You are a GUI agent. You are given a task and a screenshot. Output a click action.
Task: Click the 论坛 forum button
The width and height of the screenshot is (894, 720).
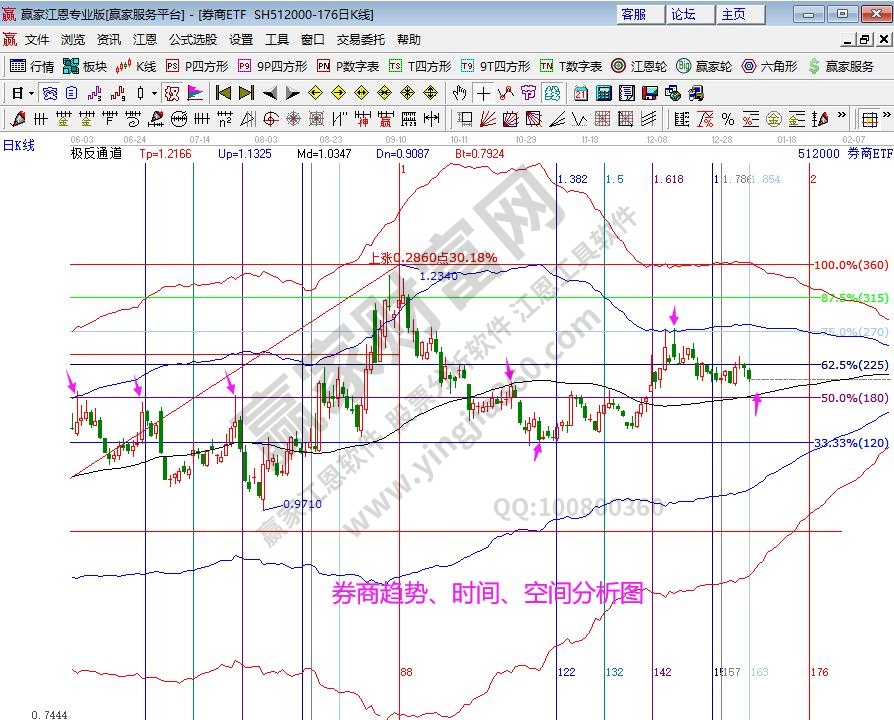point(684,14)
